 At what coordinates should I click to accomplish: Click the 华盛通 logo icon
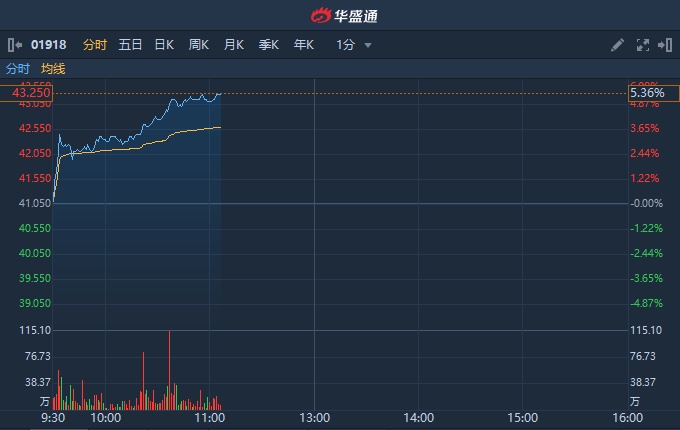click(x=320, y=15)
